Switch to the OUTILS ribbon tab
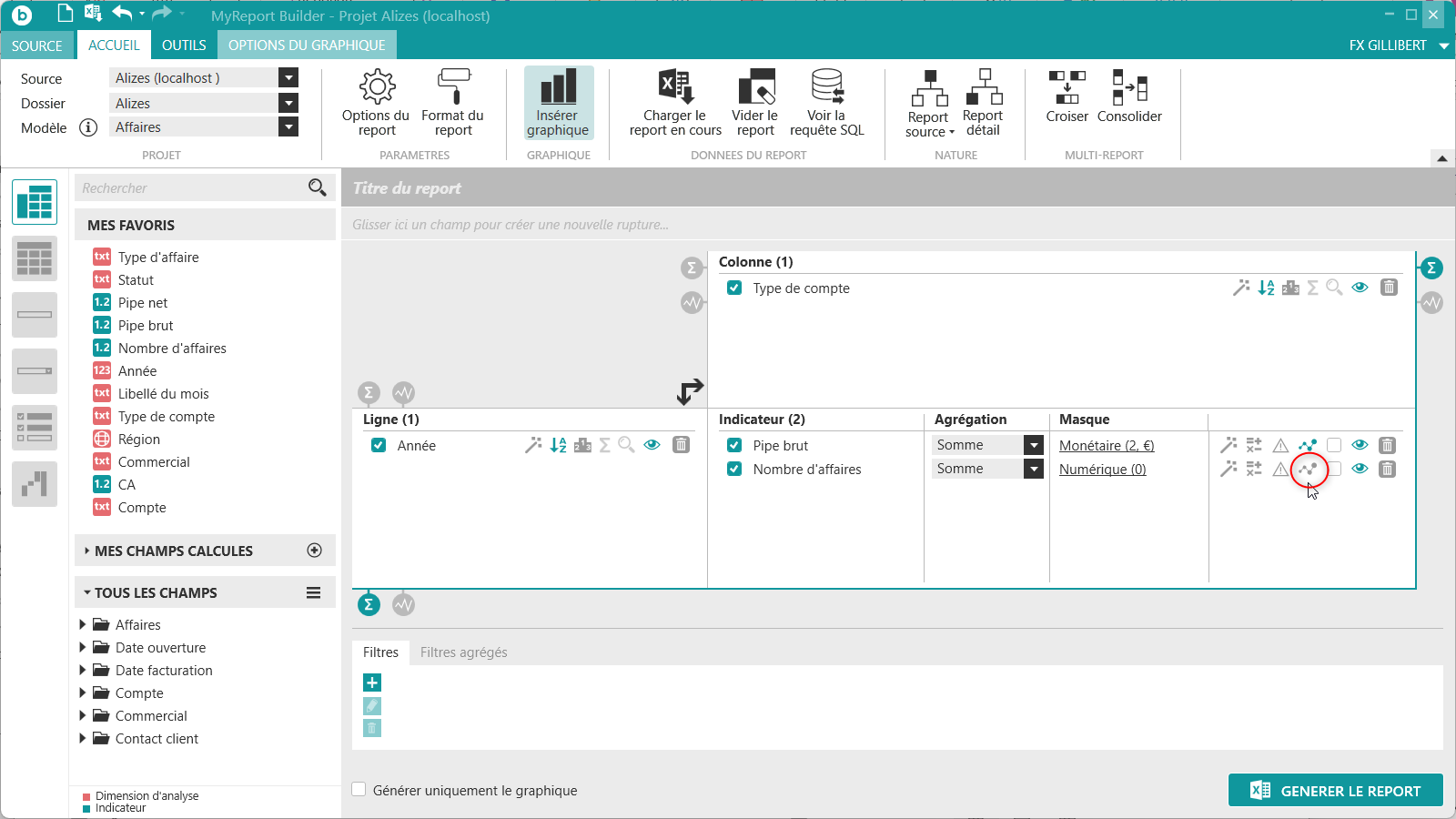 click(184, 45)
